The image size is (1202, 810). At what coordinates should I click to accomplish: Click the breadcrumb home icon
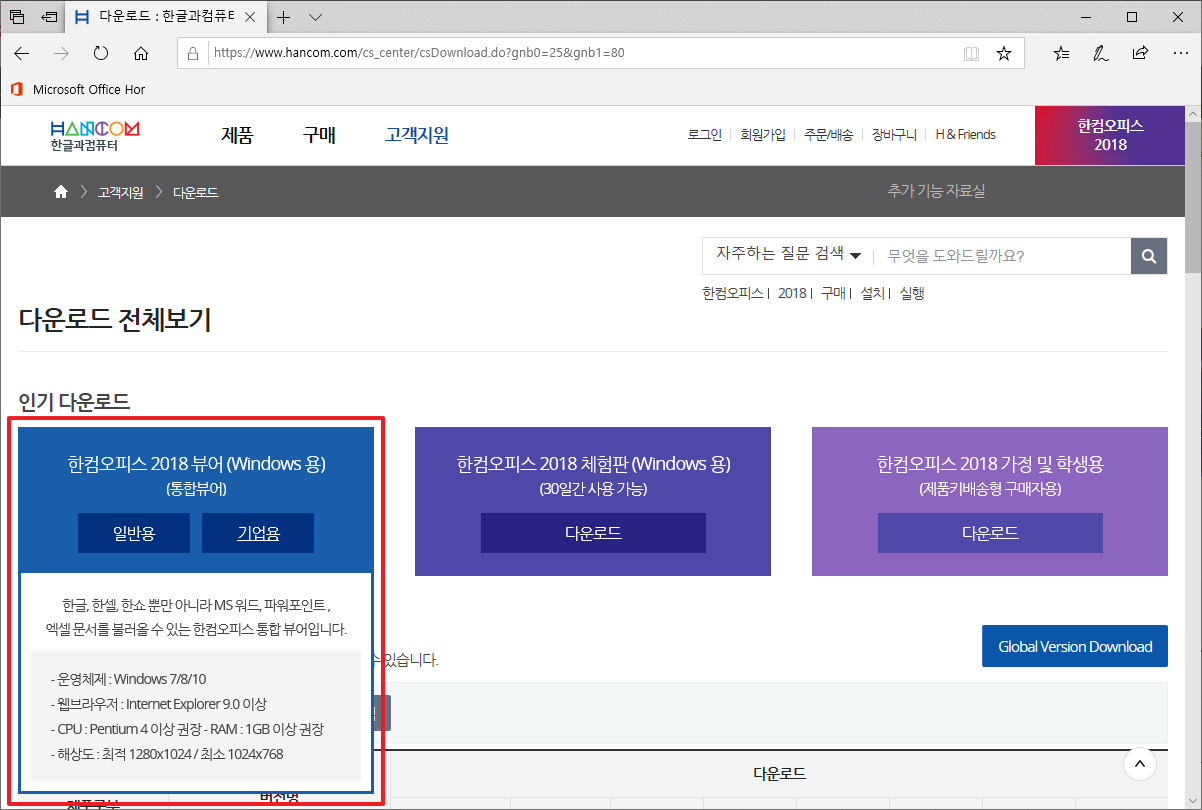pos(61,192)
